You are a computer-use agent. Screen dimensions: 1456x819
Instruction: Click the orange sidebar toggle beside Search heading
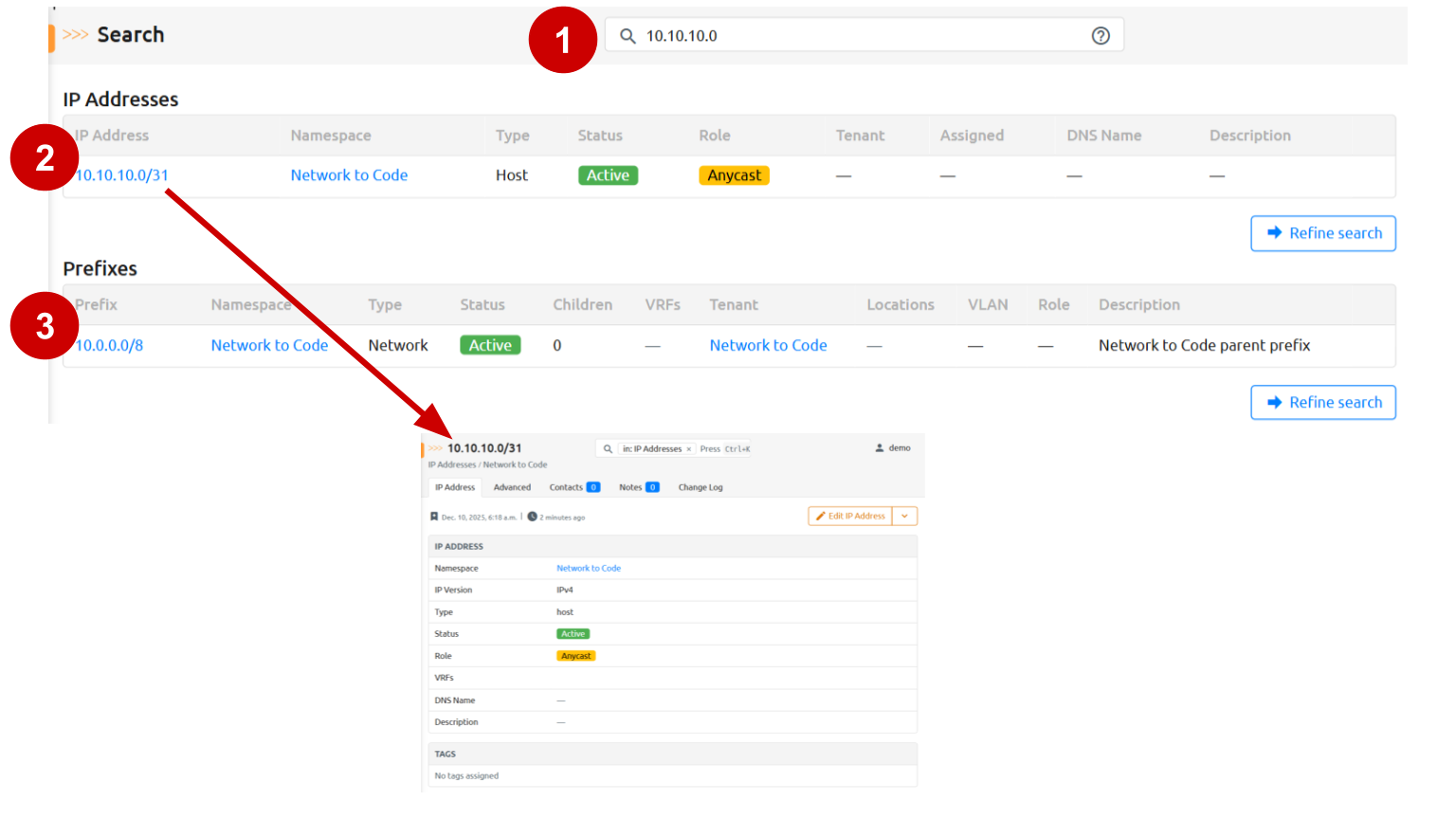click(x=51, y=38)
